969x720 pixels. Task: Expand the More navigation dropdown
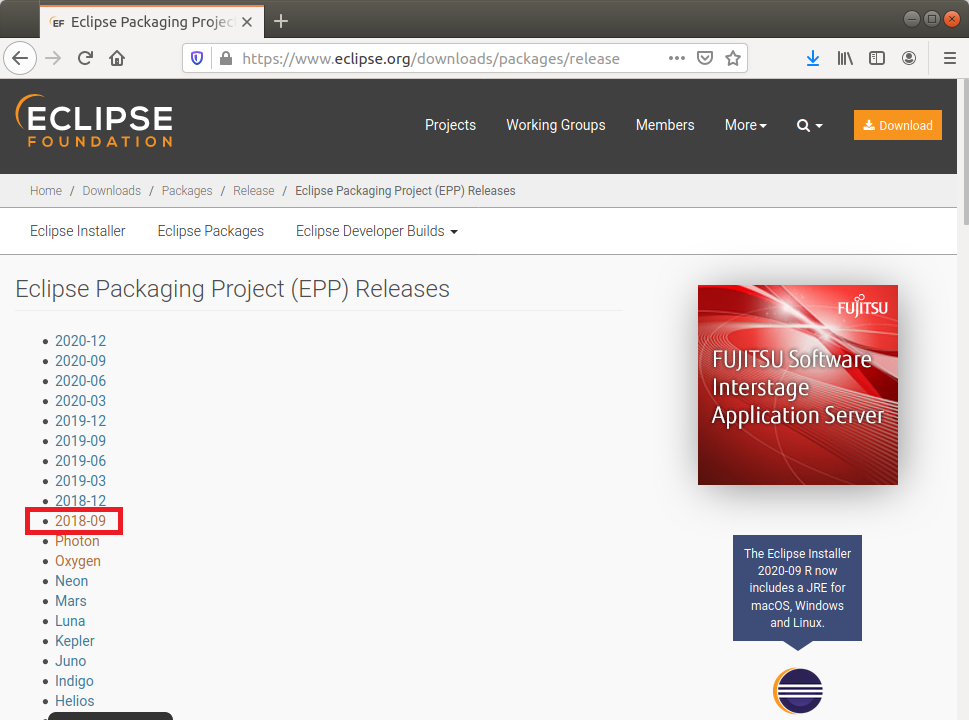[x=745, y=125]
